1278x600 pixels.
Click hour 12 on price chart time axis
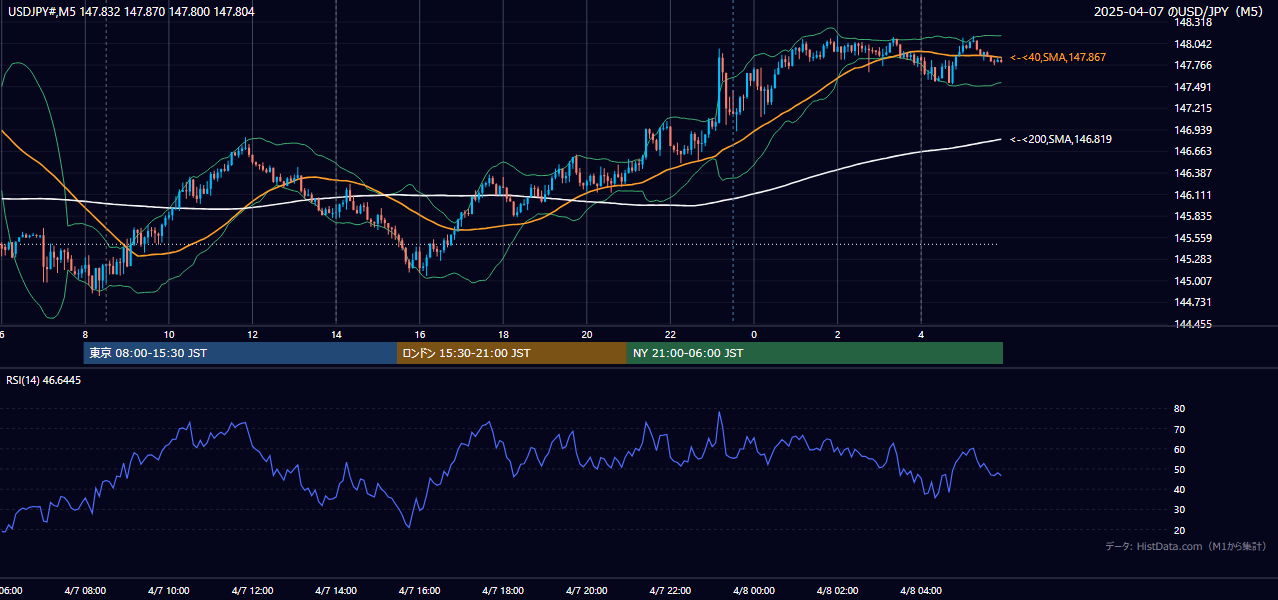click(x=253, y=334)
